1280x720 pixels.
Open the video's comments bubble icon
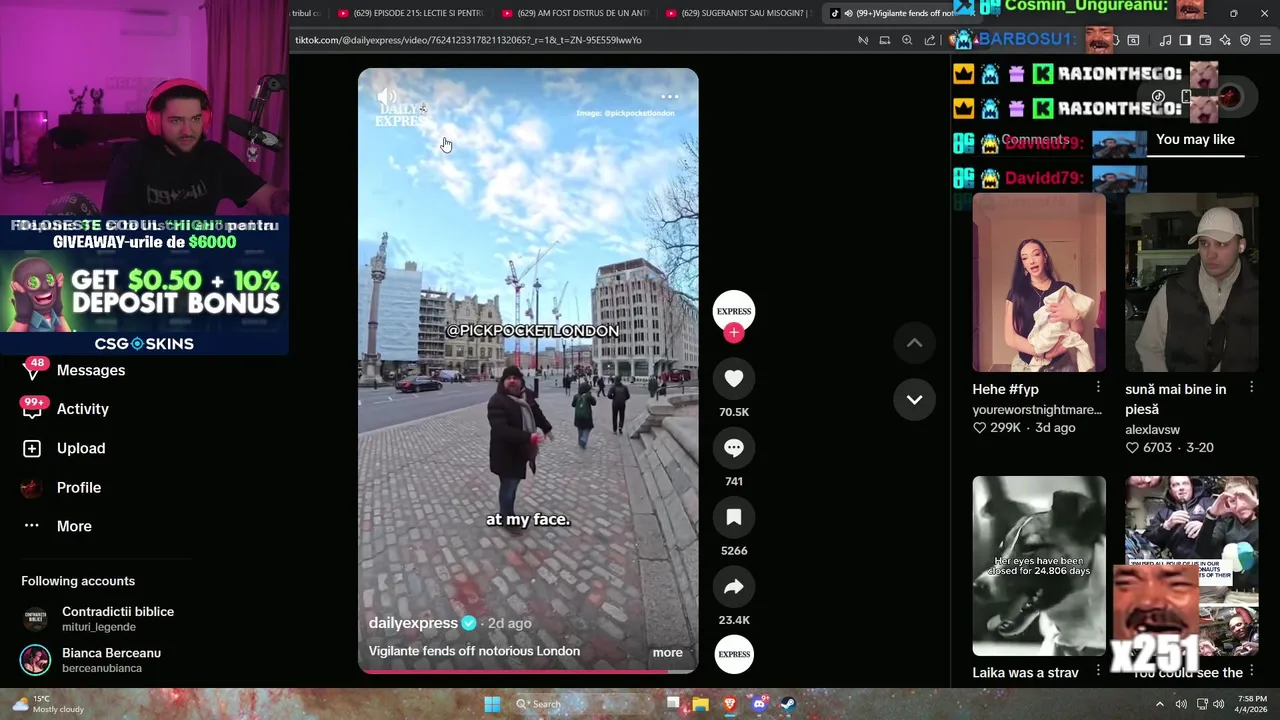click(x=734, y=448)
